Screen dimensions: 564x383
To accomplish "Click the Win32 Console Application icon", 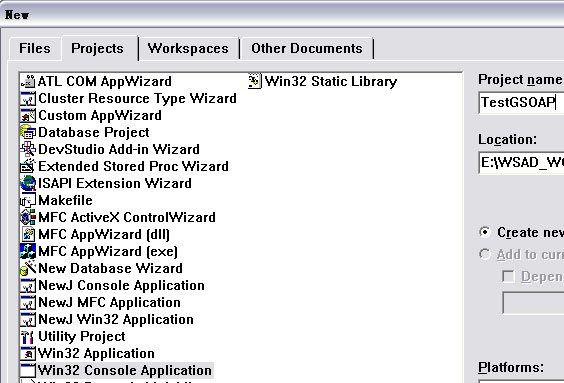I will tap(28, 370).
